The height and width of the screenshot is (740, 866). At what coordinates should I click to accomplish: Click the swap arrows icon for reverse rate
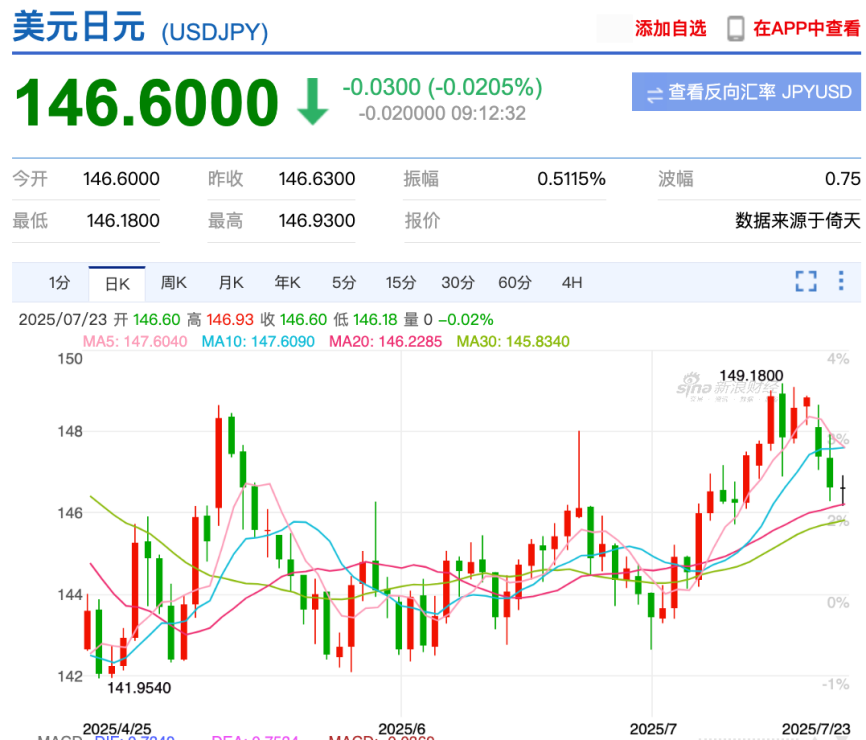[655, 93]
